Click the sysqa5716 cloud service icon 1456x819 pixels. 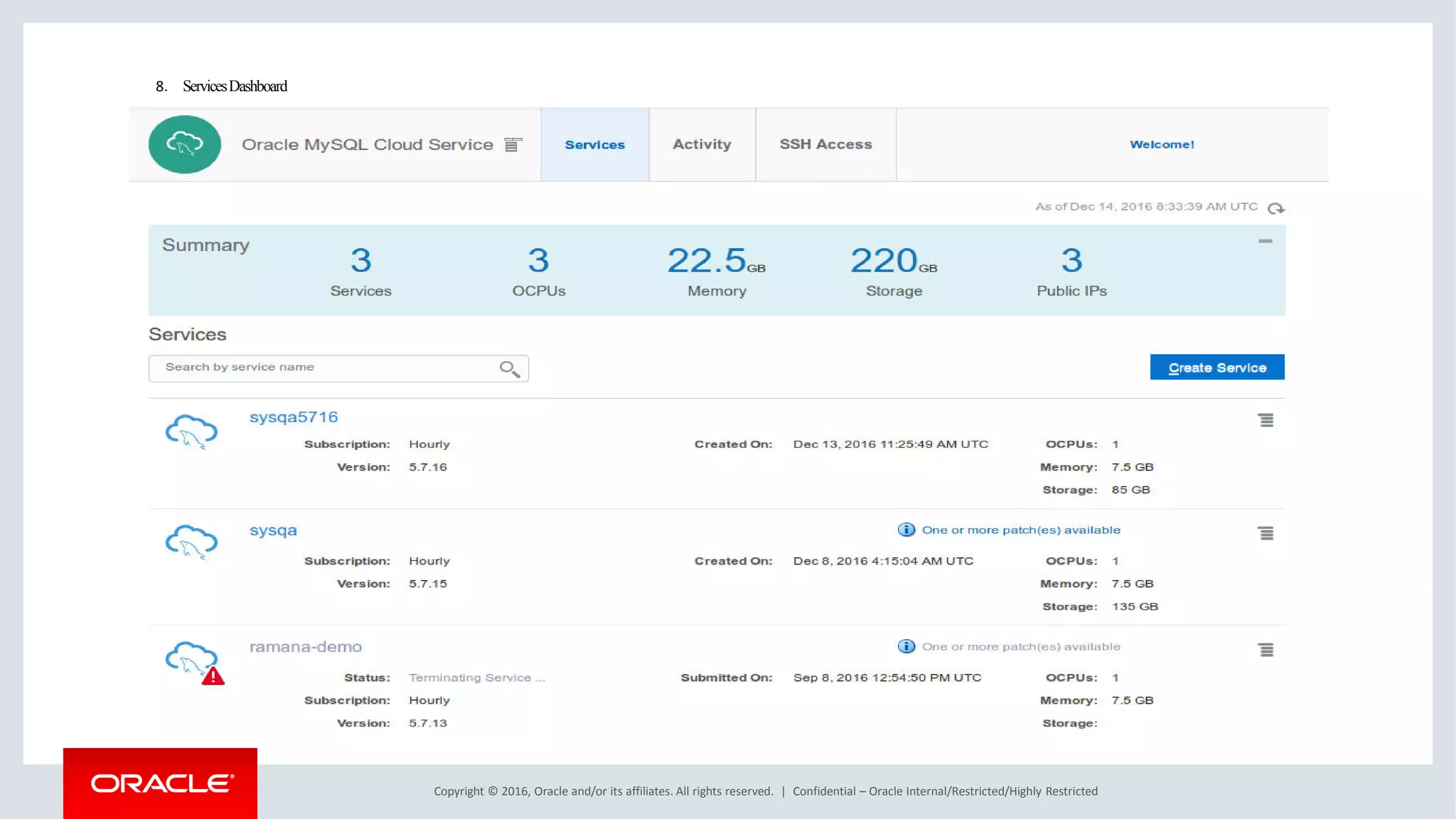191,432
